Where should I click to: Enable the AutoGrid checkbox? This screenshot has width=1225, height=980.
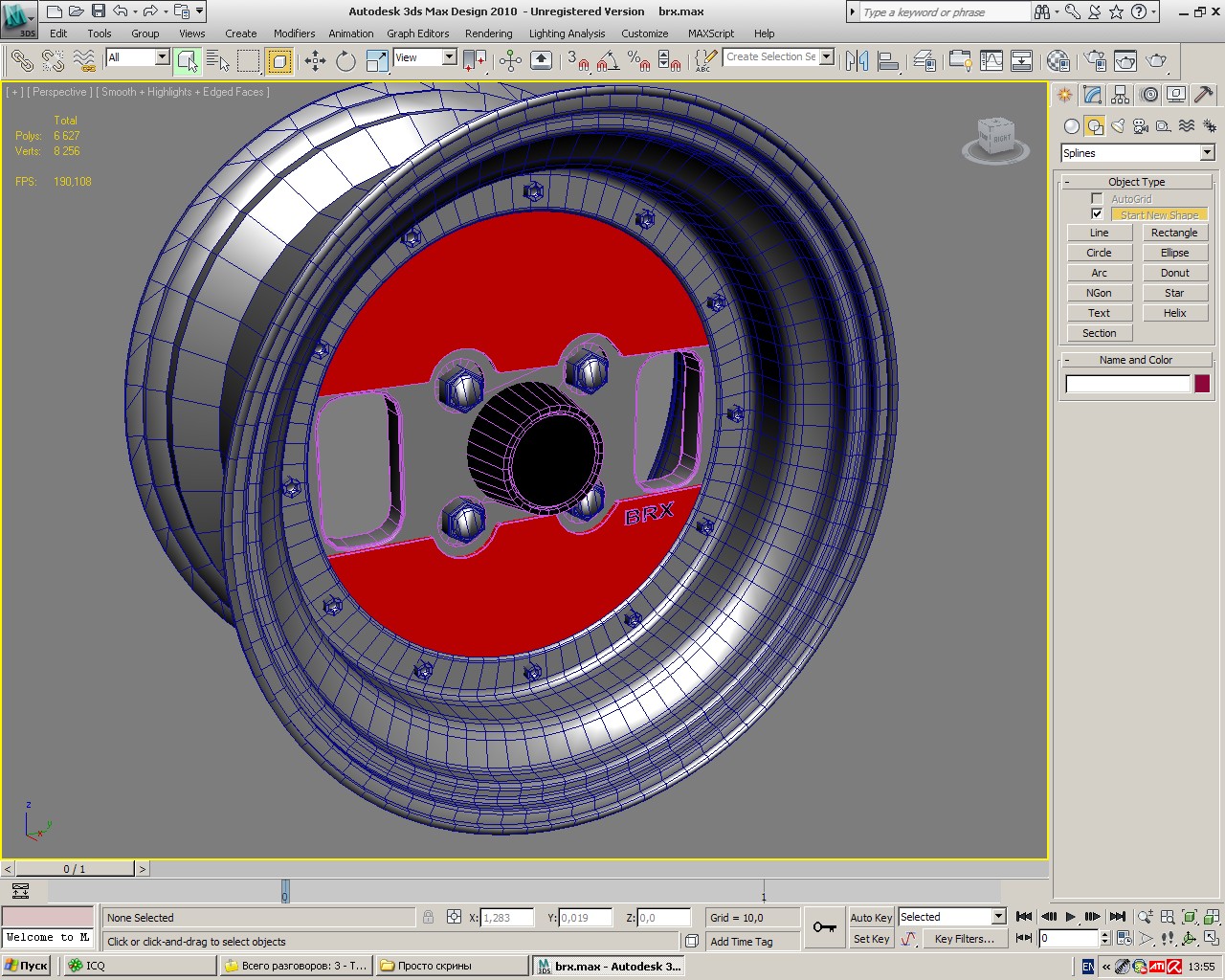pyautogui.click(x=1097, y=199)
